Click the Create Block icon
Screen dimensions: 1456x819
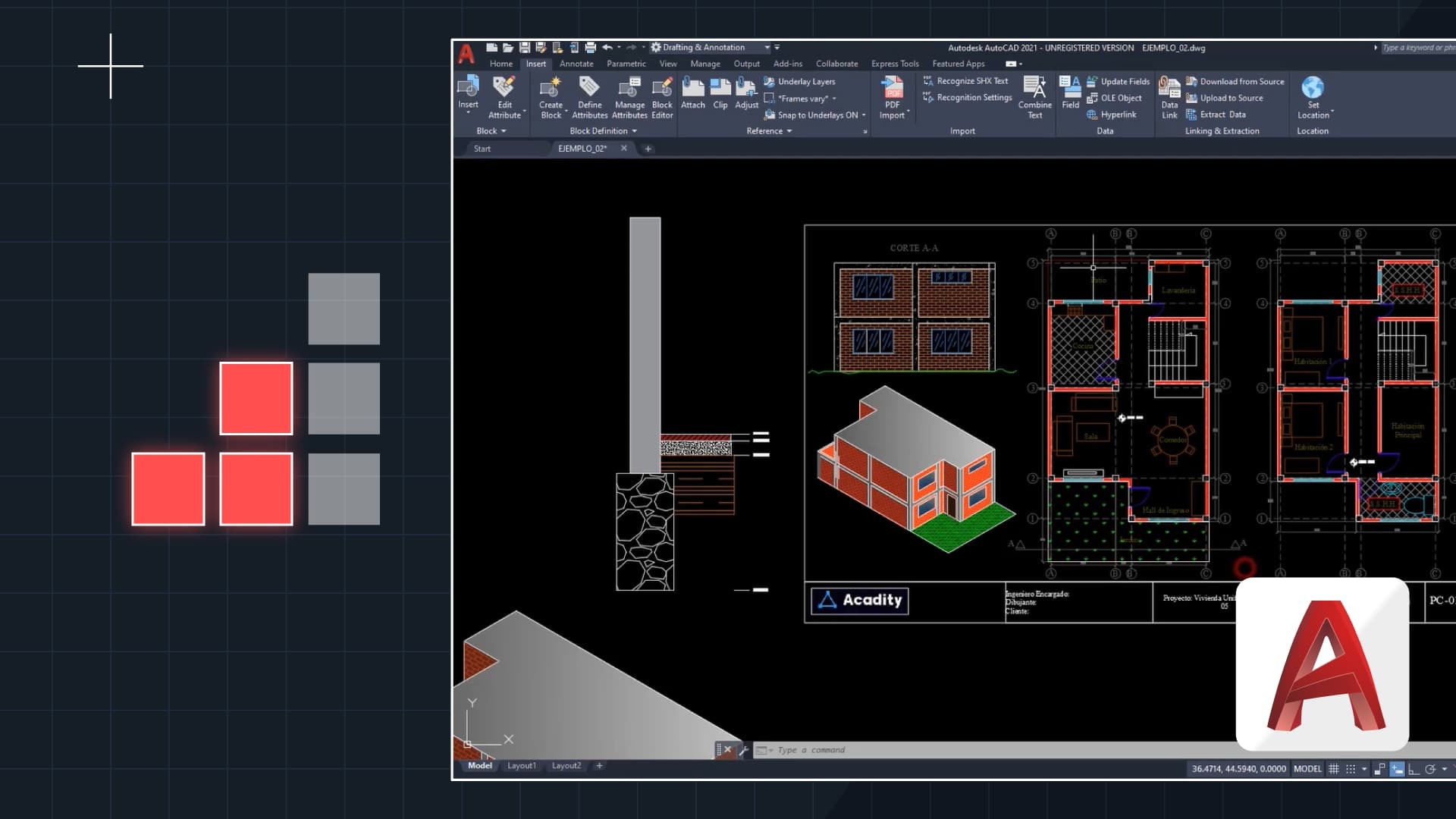click(x=551, y=88)
